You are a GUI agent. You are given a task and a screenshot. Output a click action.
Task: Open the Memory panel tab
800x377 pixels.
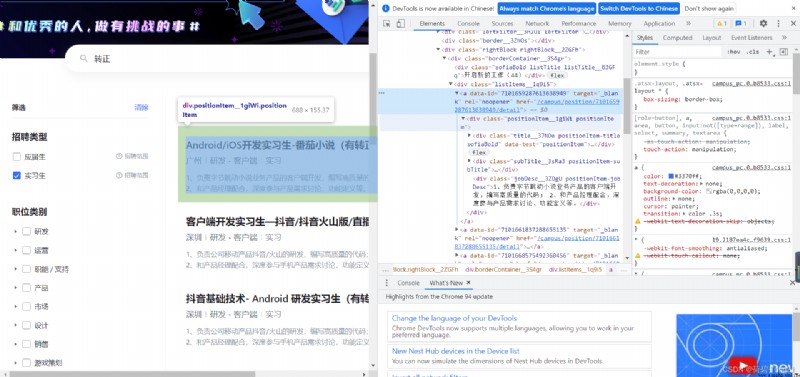coord(619,23)
